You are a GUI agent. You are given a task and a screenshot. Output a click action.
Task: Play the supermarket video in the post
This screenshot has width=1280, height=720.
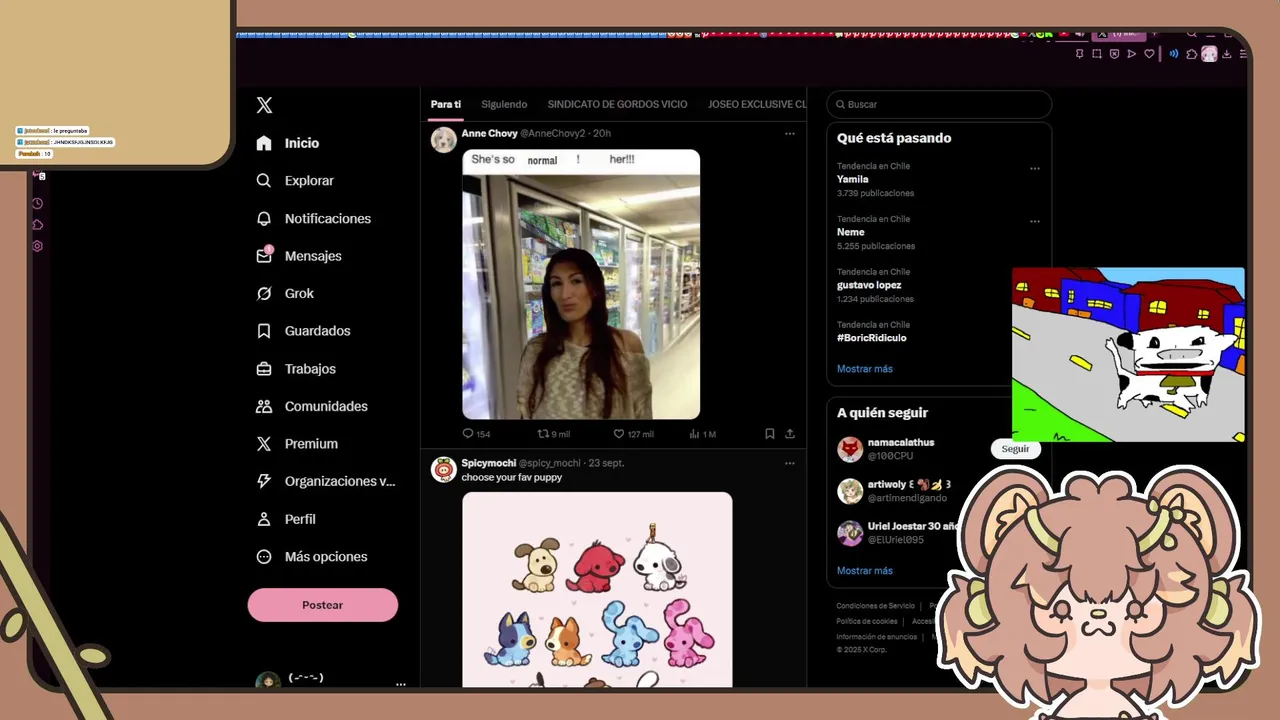coord(581,284)
